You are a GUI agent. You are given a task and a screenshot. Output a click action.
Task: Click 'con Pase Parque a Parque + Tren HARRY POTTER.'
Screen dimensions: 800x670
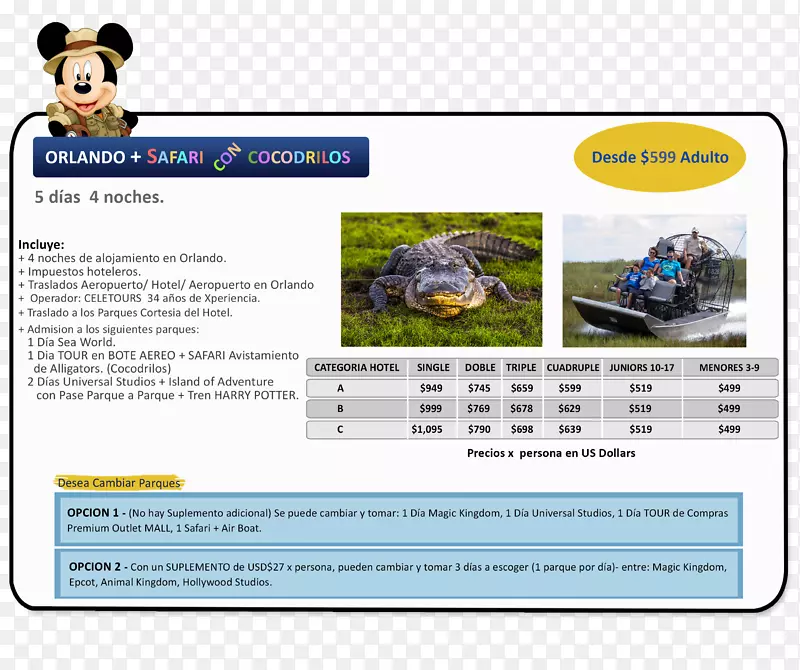pyautogui.click(x=167, y=395)
